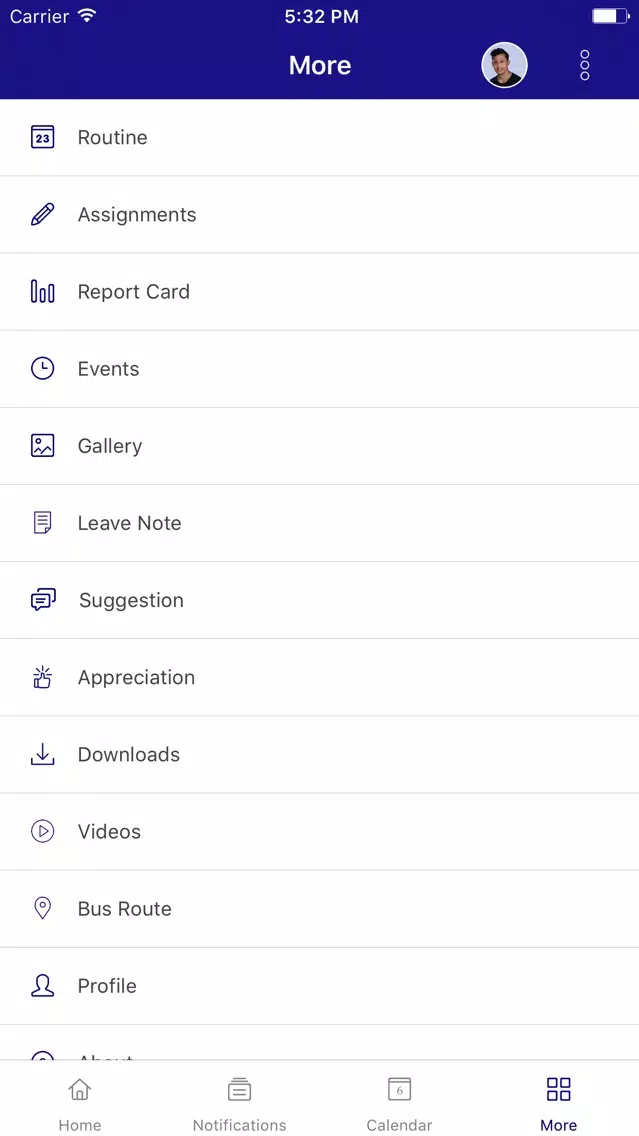639x1136 pixels.
Task: Open the user avatar photo
Action: 504,65
